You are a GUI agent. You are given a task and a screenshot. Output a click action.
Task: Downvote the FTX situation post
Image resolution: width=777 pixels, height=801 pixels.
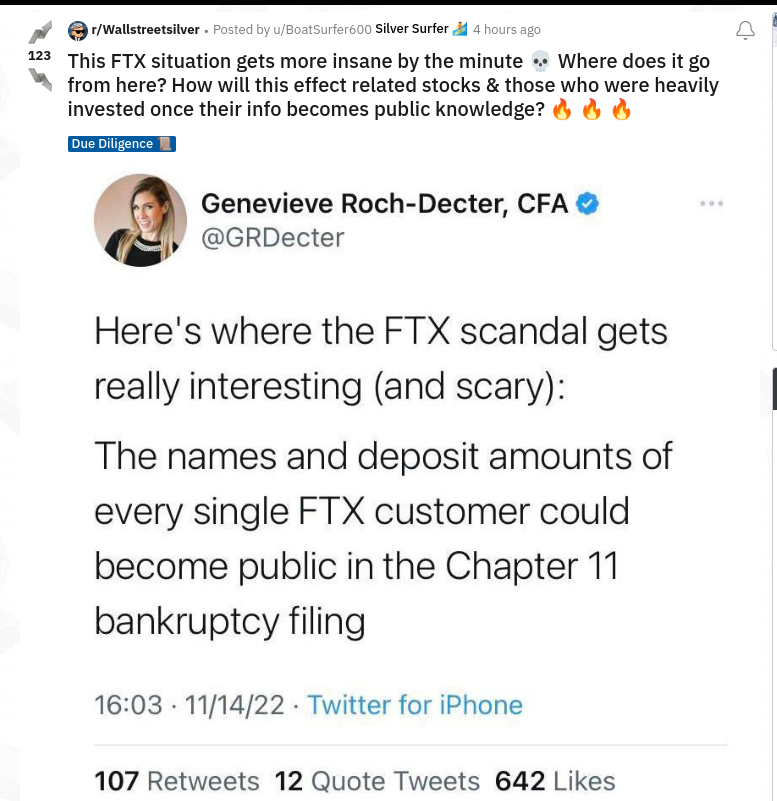[x=40, y=78]
